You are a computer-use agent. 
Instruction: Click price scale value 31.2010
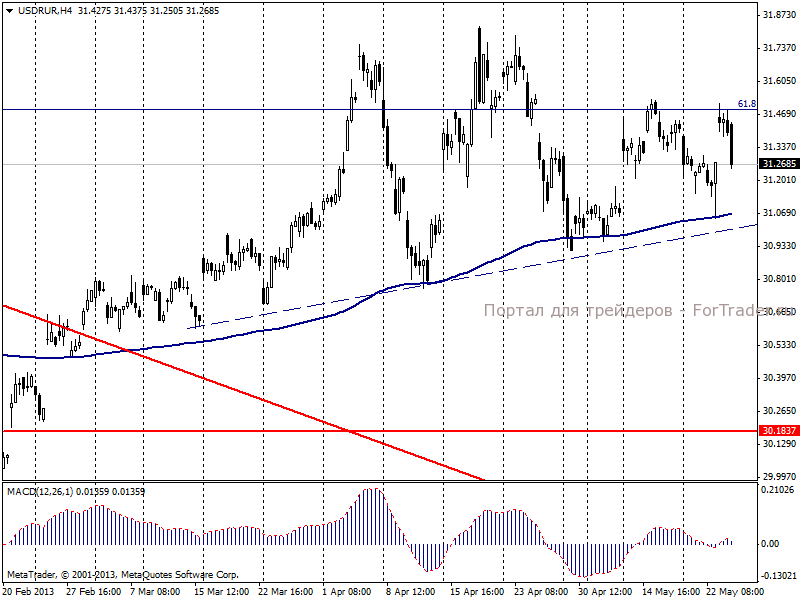[779, 180]
